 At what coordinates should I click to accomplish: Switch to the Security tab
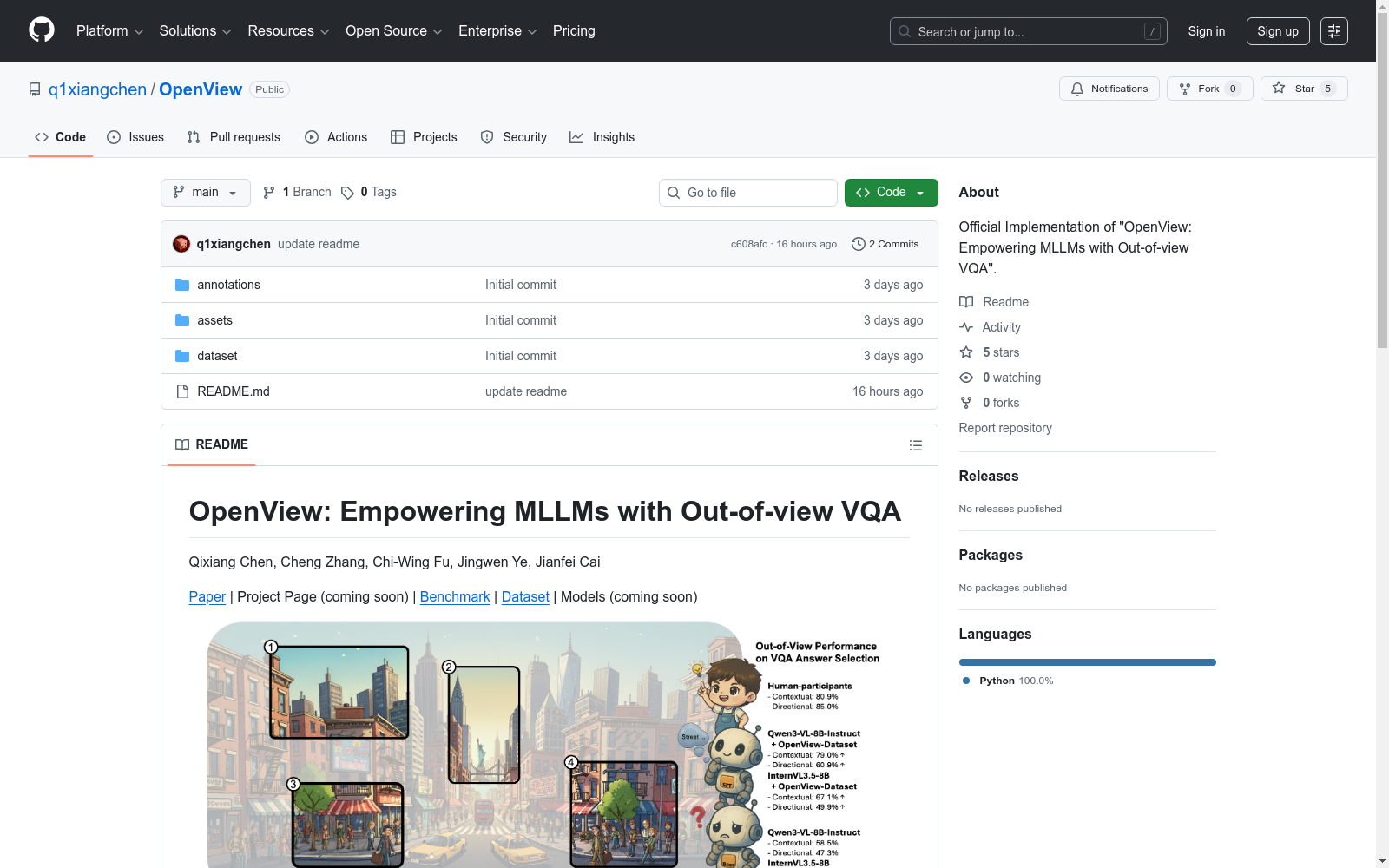pyautogui.click(x=513, y=137)
